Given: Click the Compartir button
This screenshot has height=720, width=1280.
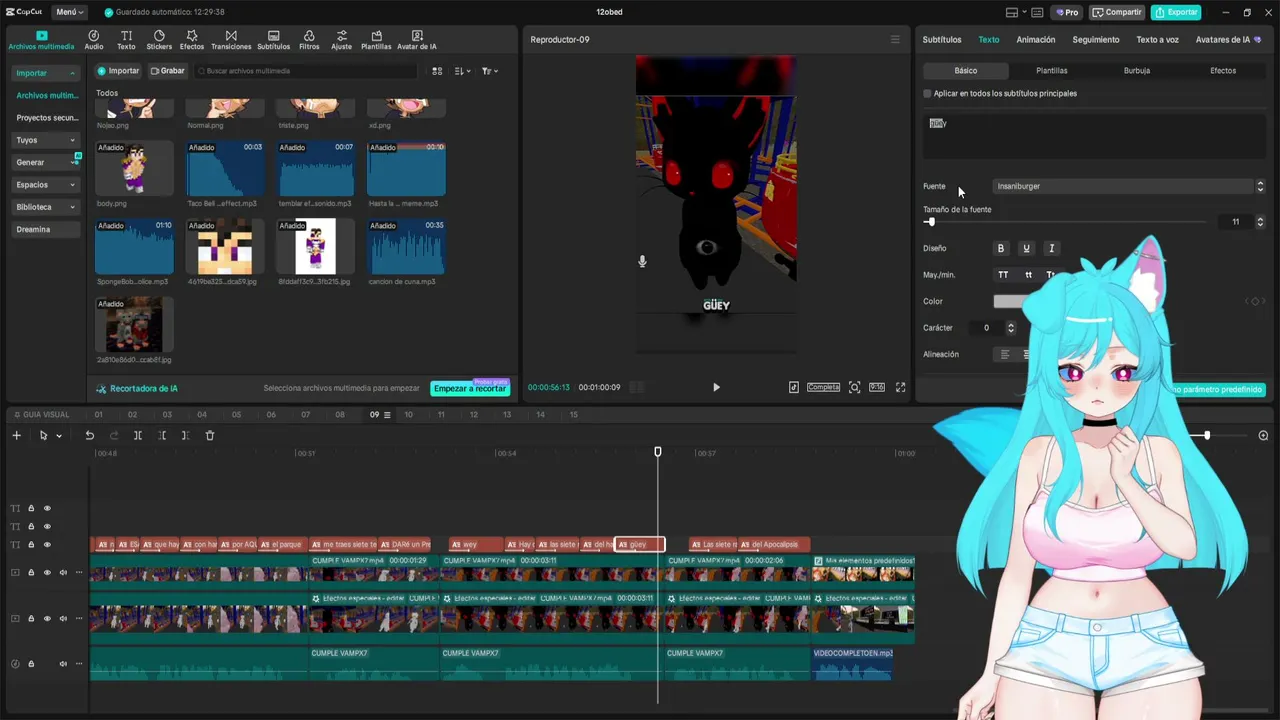Looking at the screenshot, I should pos(1117,12).
